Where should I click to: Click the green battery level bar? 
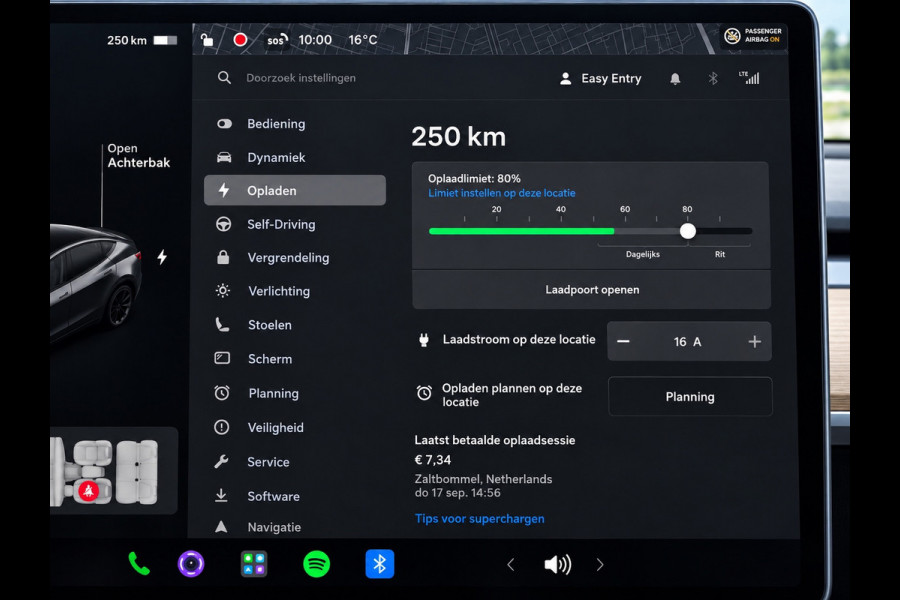coord(521,231)
